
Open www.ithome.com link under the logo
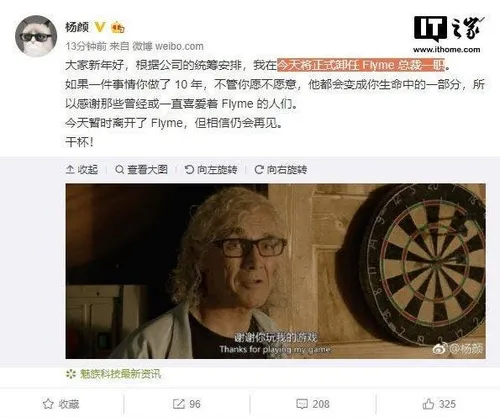tap(447, 50)
